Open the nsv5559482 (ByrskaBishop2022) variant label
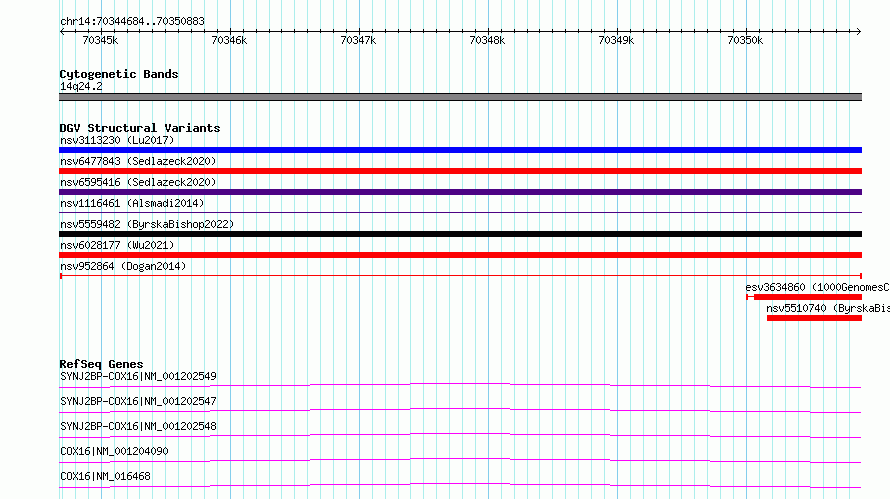 147,224
